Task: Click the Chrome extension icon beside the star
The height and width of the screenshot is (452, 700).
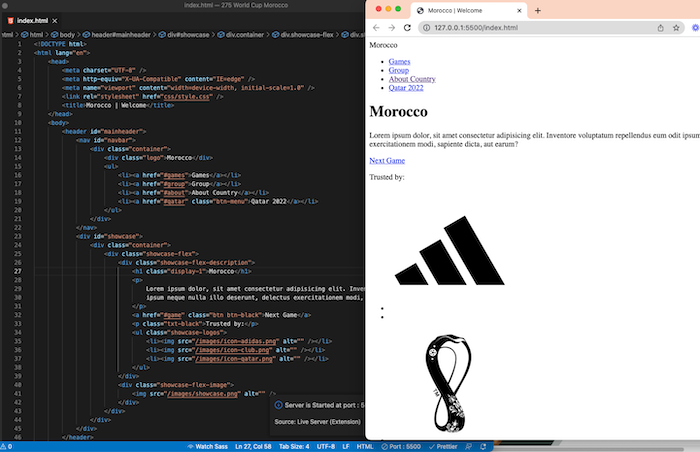Action: 695,28
